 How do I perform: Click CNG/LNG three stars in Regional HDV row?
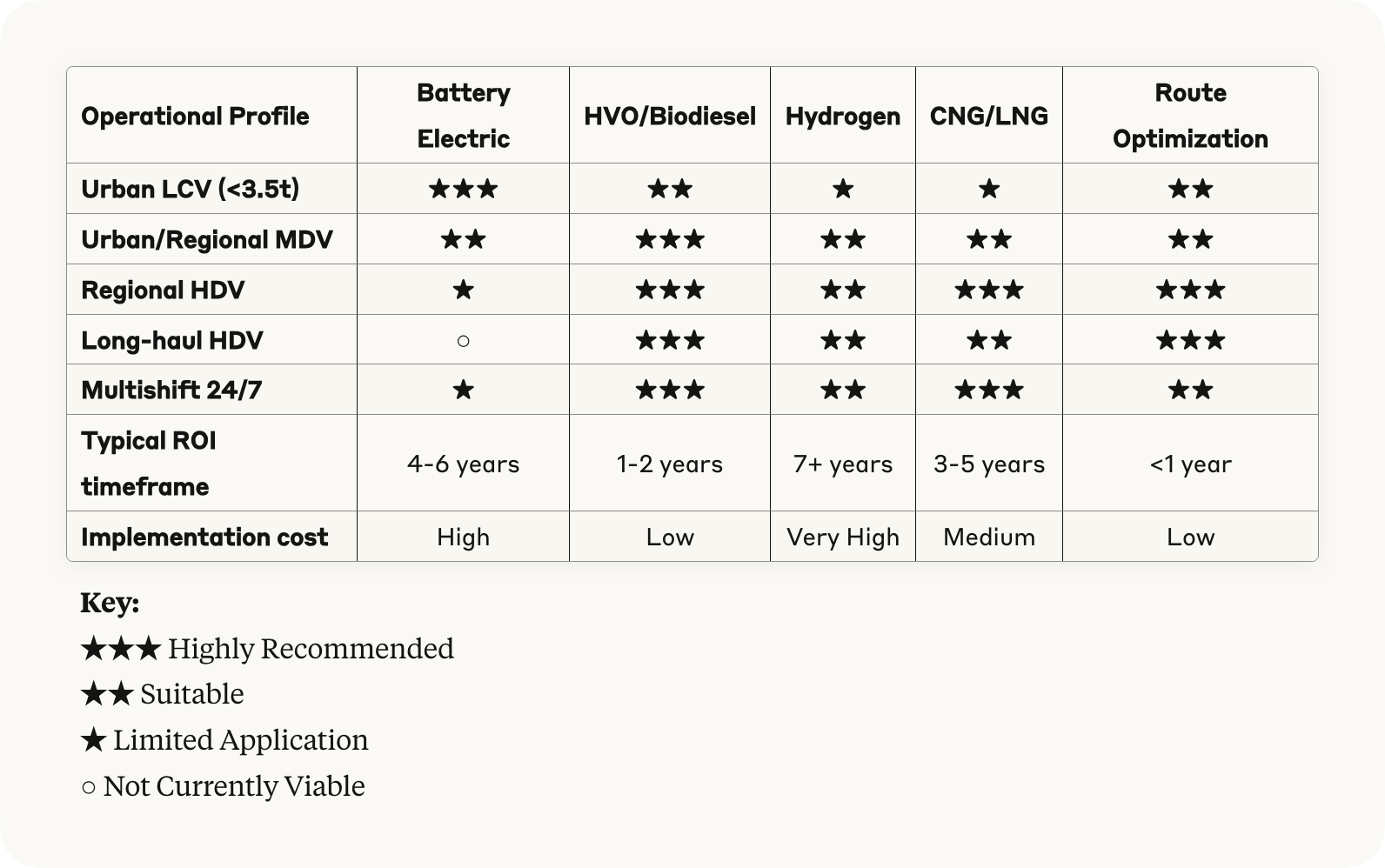989,290
